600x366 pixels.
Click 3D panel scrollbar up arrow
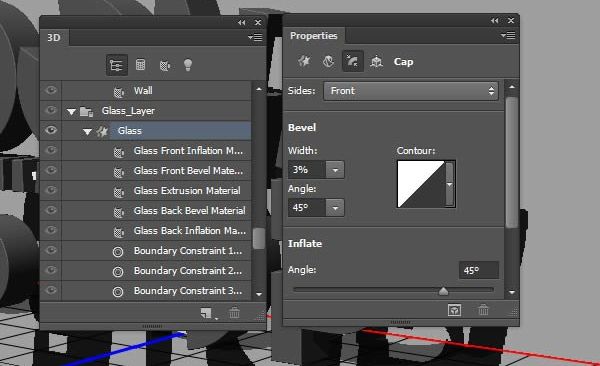pyautogui.click(x=259, y=89)
